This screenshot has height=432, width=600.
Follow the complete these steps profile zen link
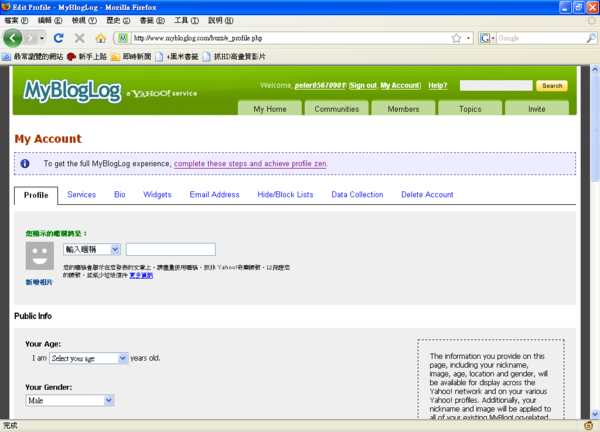(x=250, y=164)
